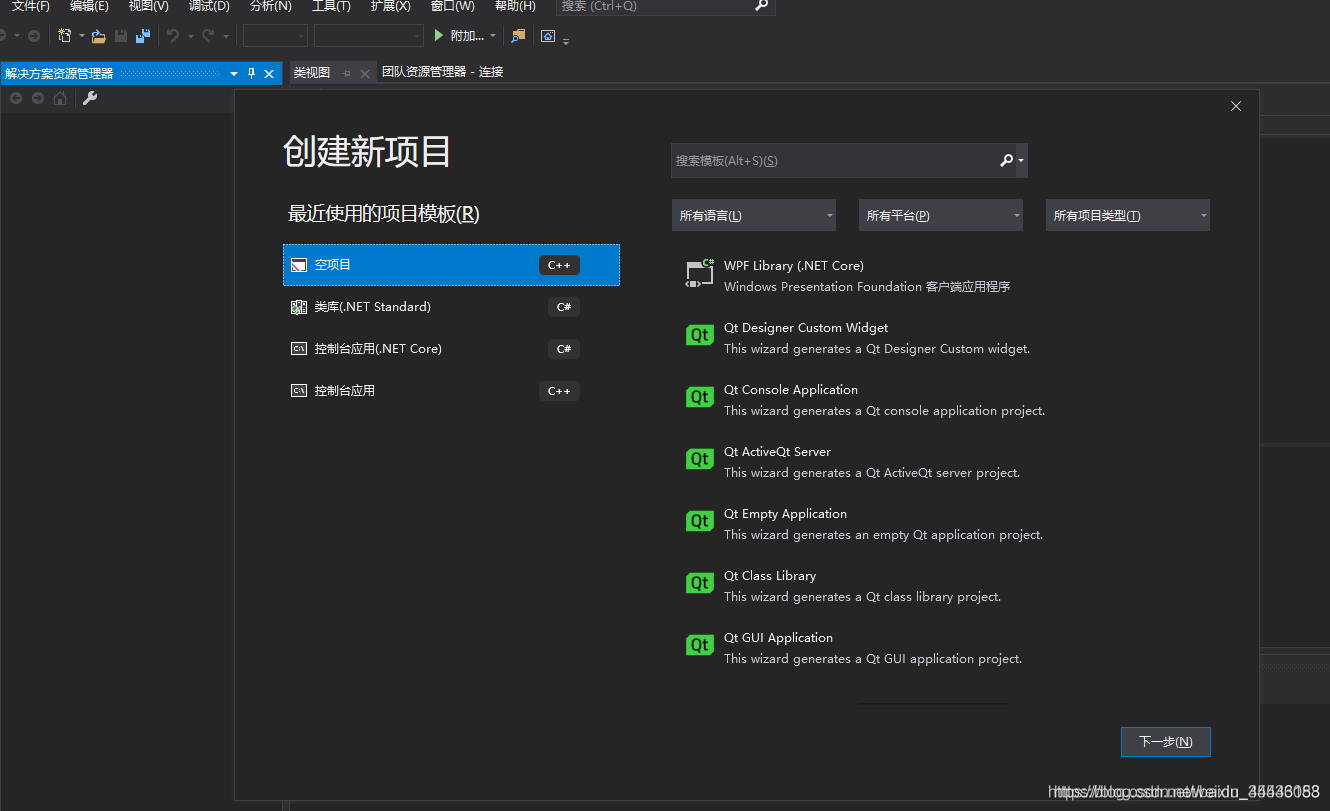Open the Solution Platforms combo box
The height and width of the screenshot is (811, 1330).
(369, 36)
